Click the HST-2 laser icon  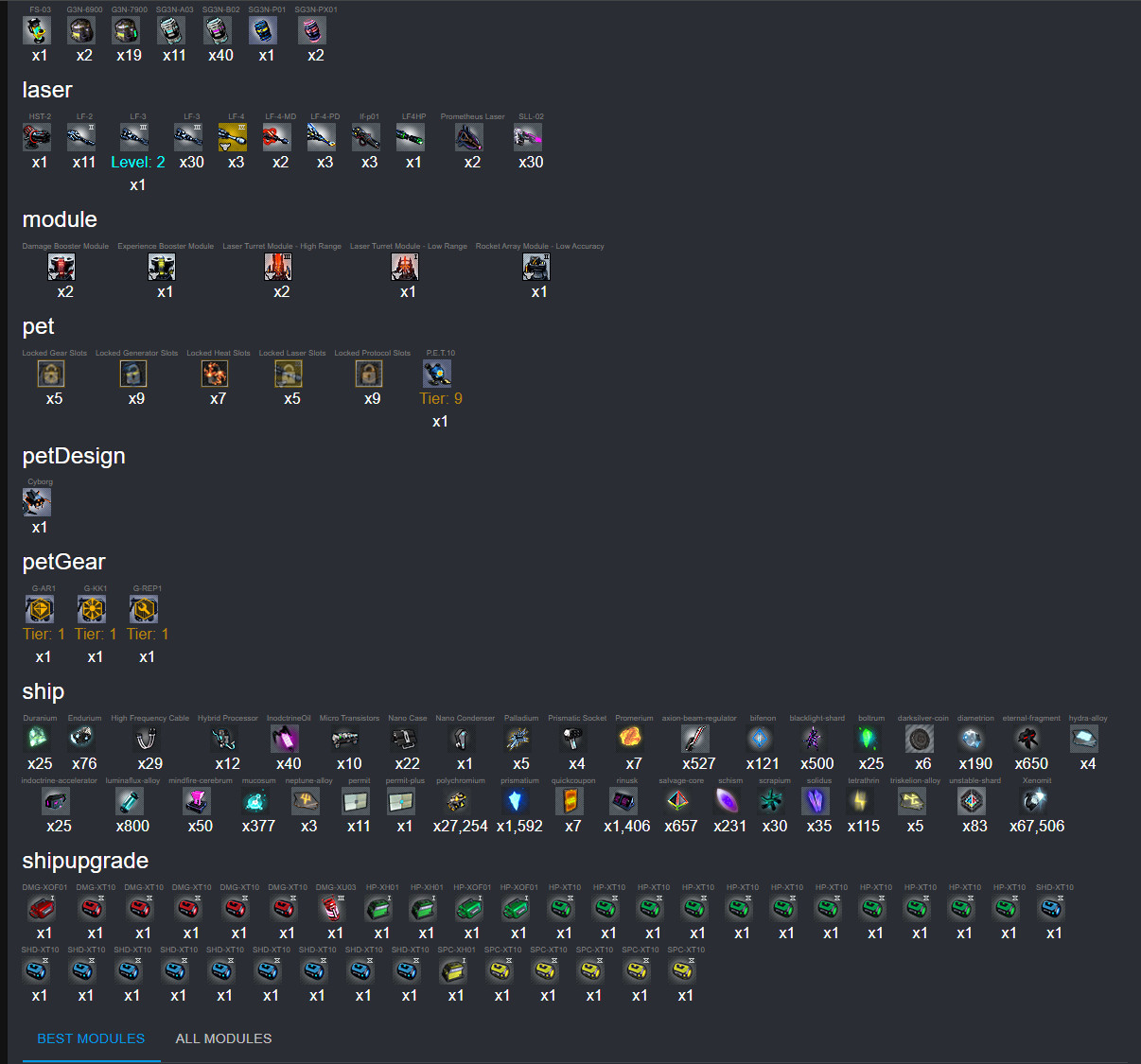coord(37,137)
